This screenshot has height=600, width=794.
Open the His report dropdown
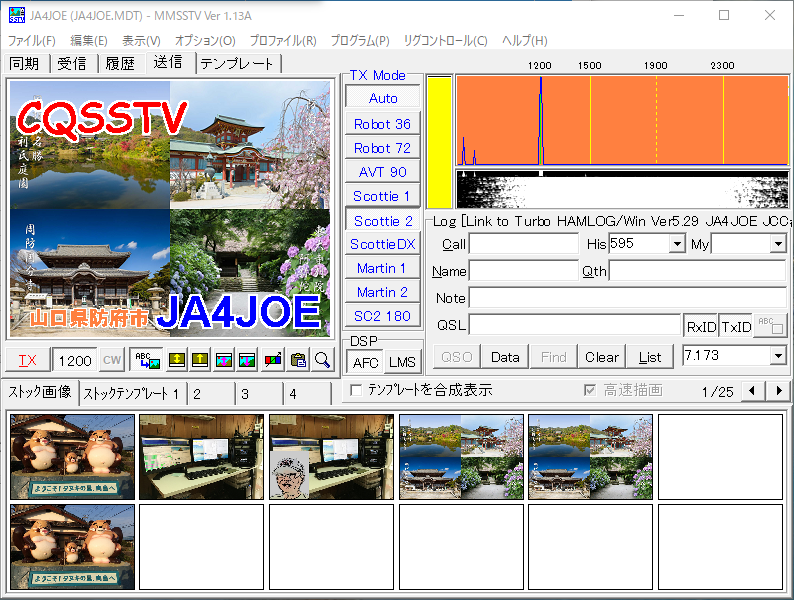[677, 244]
